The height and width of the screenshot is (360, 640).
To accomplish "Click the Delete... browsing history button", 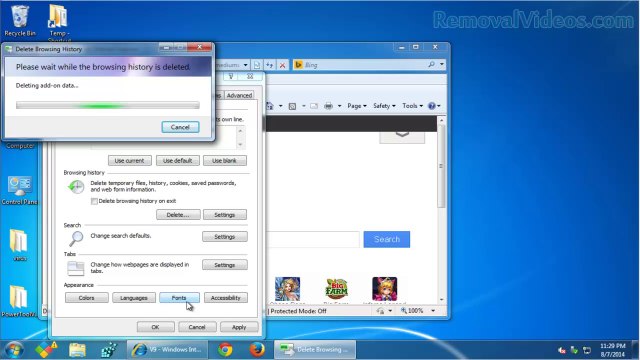I will [x=178, y=215].
